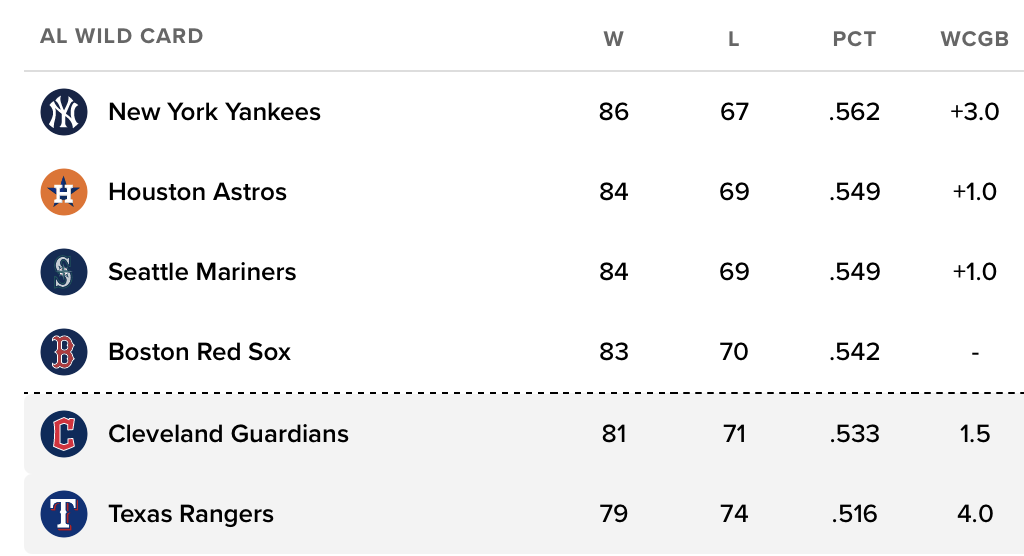Open the Houston Astros team link
The image size is (1024, 556).
click(197, 192)
